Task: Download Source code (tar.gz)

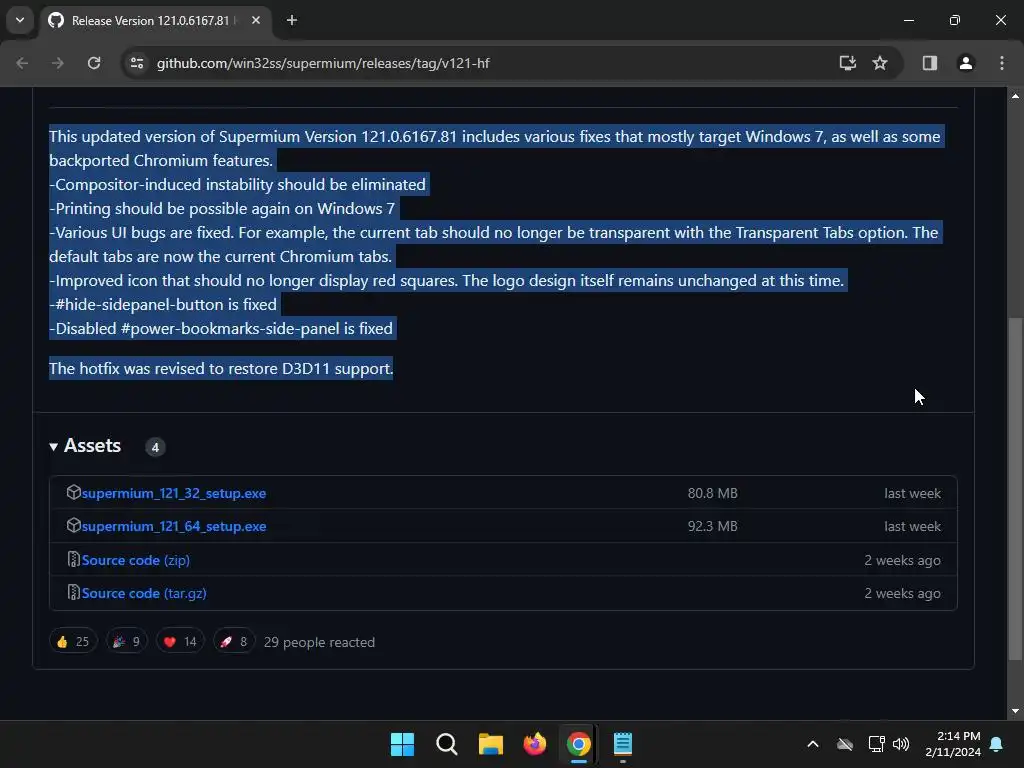Action: 144,594
